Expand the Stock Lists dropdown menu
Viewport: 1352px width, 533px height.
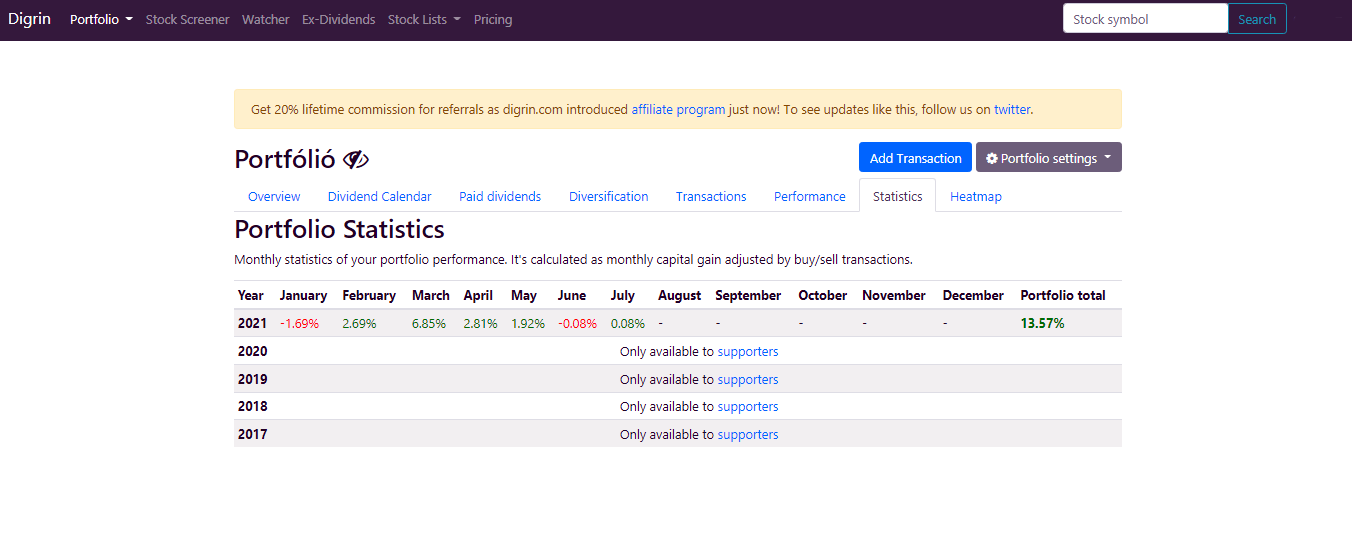pyautogui.click(x=424, y=19)
